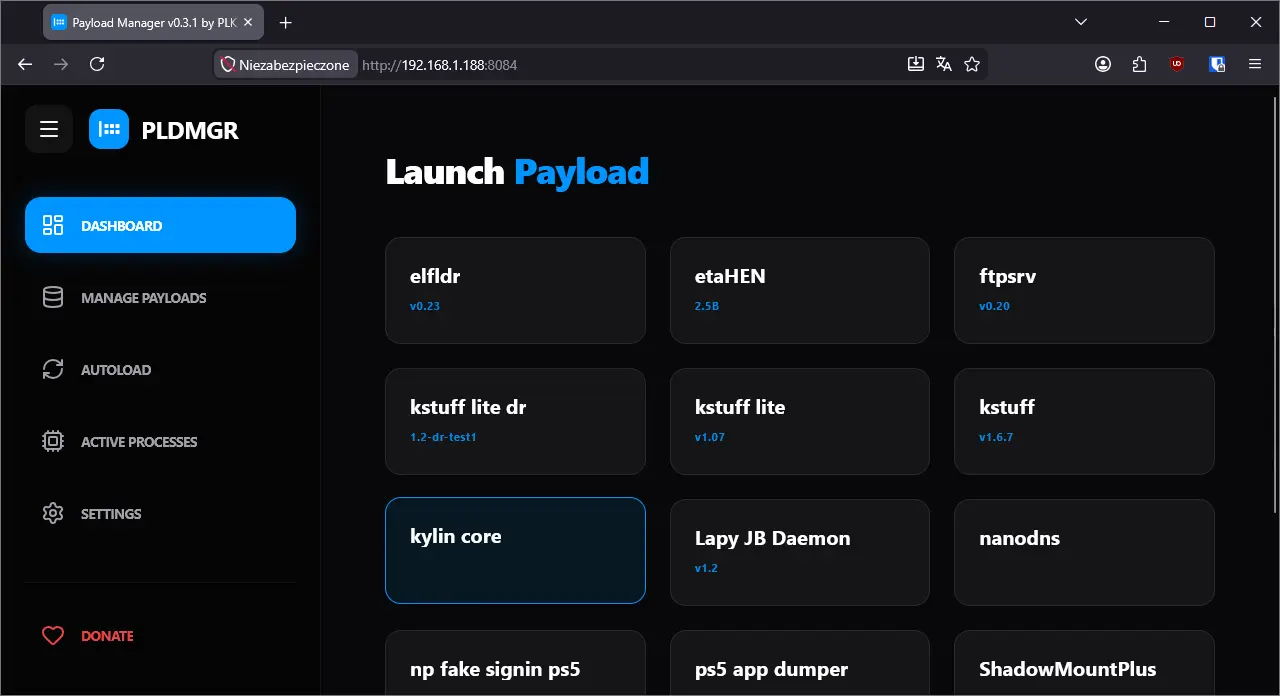Click the PLDMGR title text
The width and height of the screenshot is (1280, 696).
pos(190,130)
